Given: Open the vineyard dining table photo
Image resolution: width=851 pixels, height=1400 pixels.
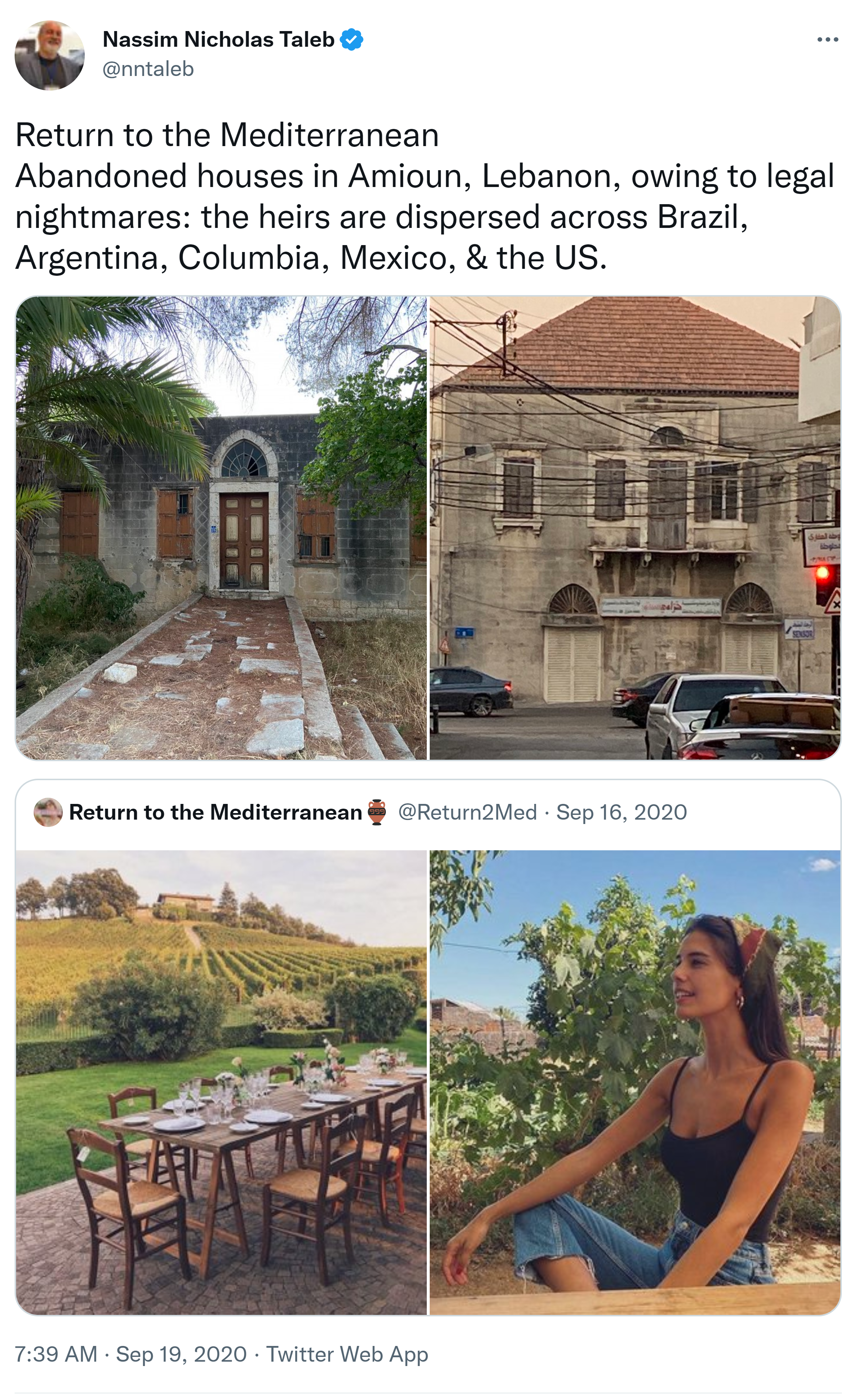Looking at the screenshot, I should 221,1082.
